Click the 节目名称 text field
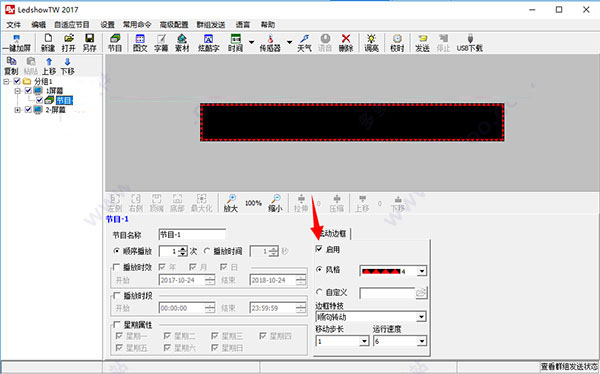600x374 pixels. click(x=192, y=234)
